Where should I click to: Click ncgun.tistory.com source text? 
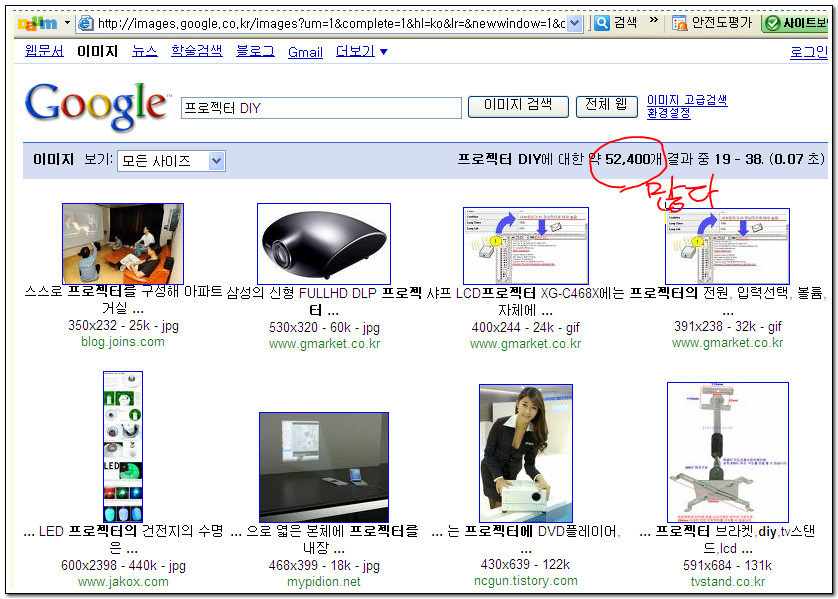[x=526, y=580]
